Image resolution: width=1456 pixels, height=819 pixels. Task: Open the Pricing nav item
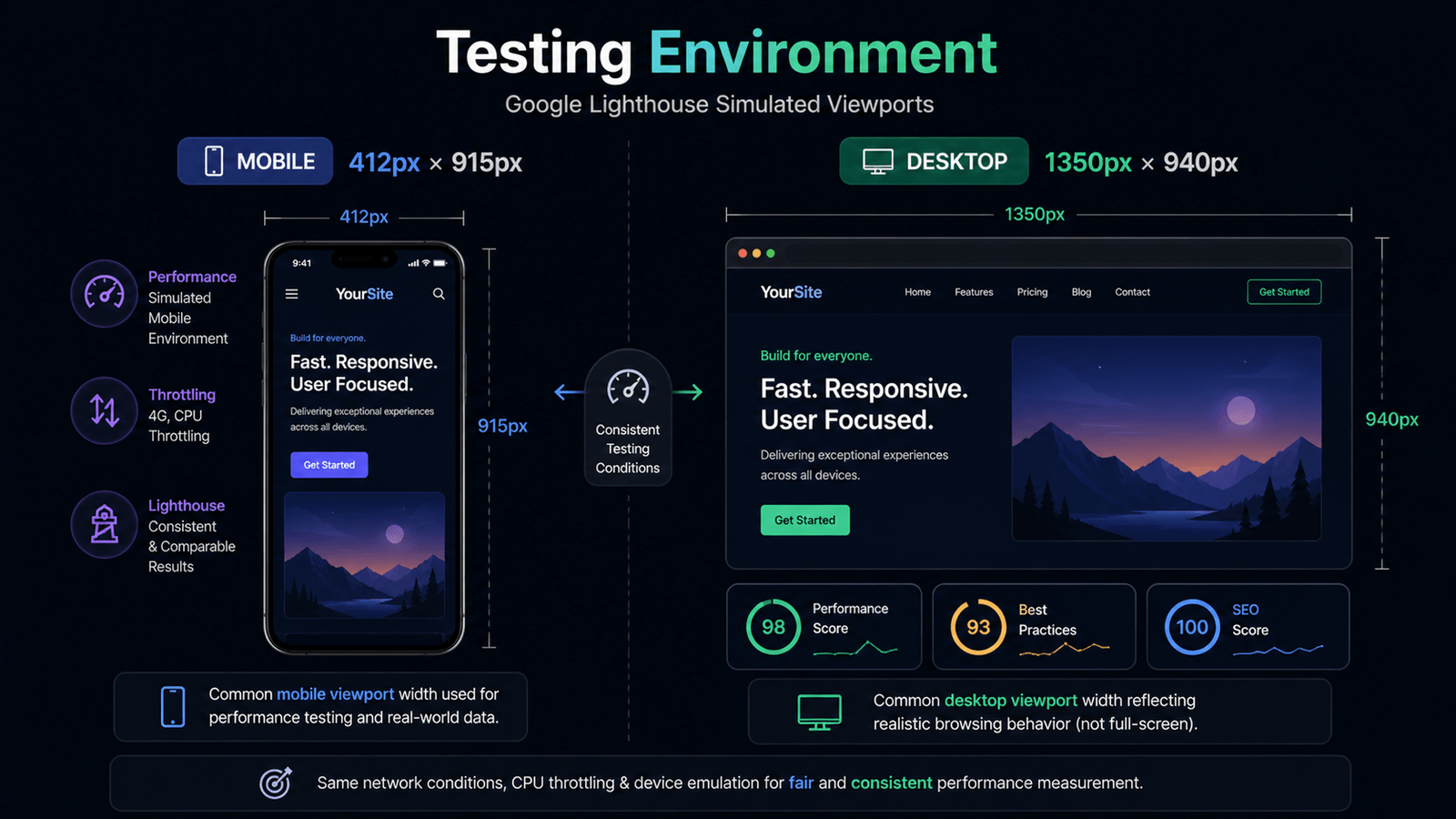point(1032,292)
